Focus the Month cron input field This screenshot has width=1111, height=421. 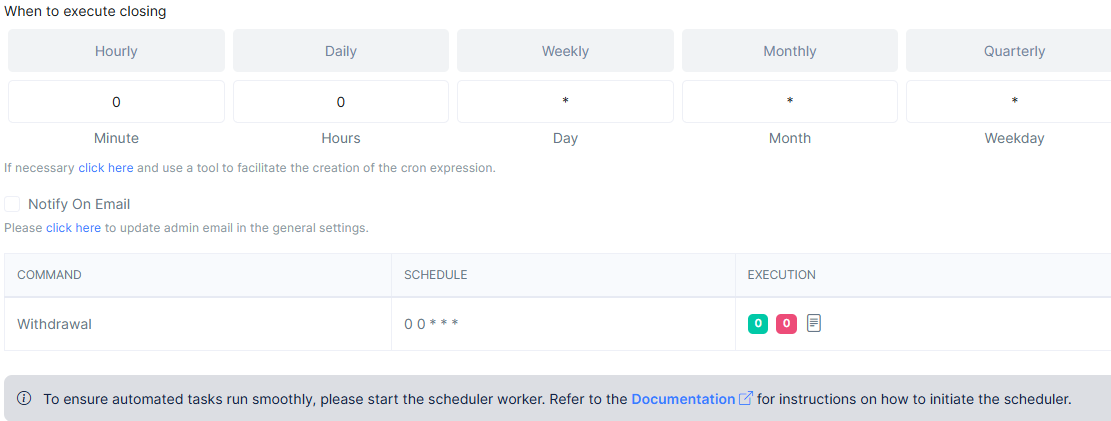pyautogui.click(x=790, y=102)
